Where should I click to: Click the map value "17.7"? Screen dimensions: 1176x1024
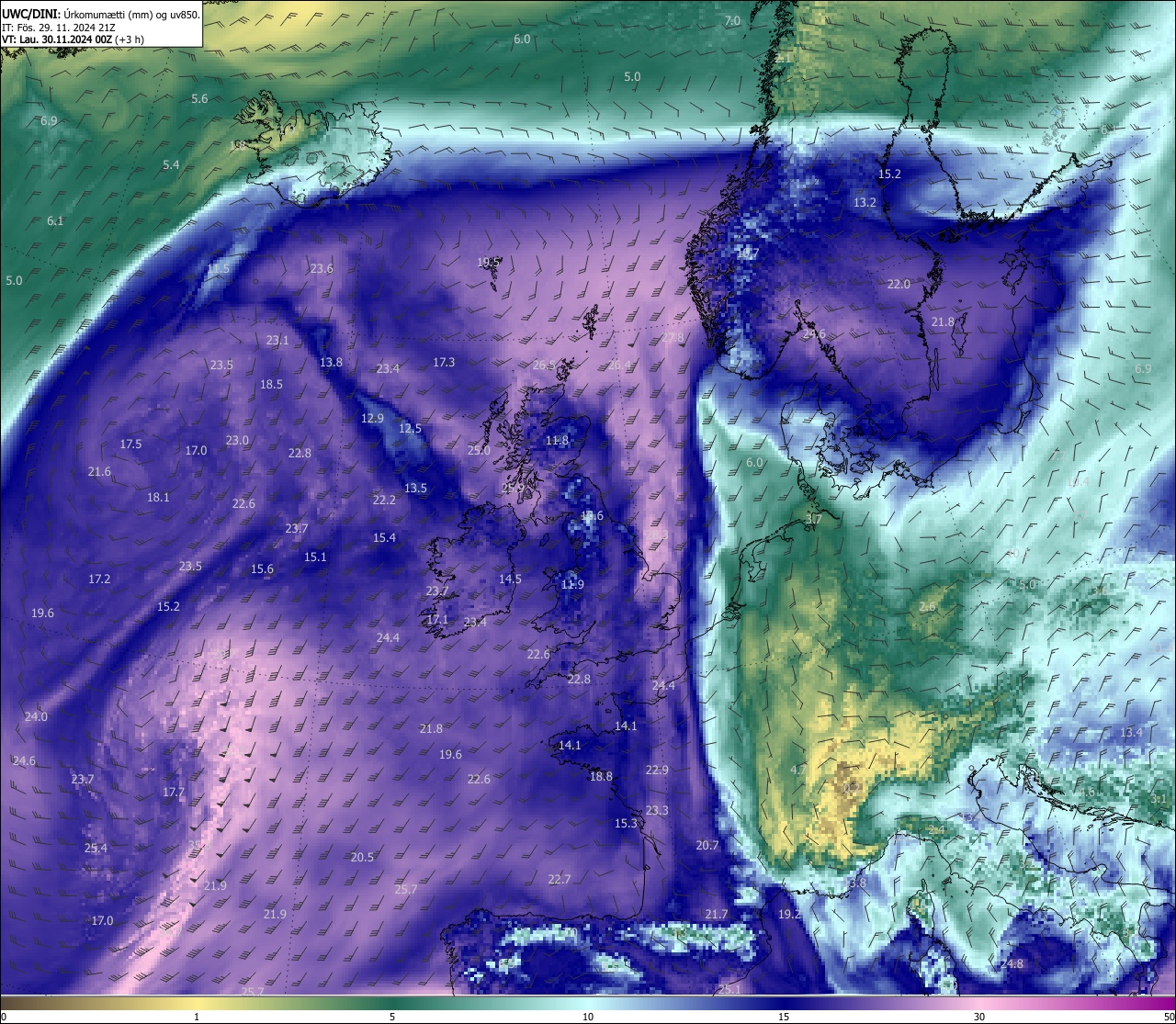174,792
